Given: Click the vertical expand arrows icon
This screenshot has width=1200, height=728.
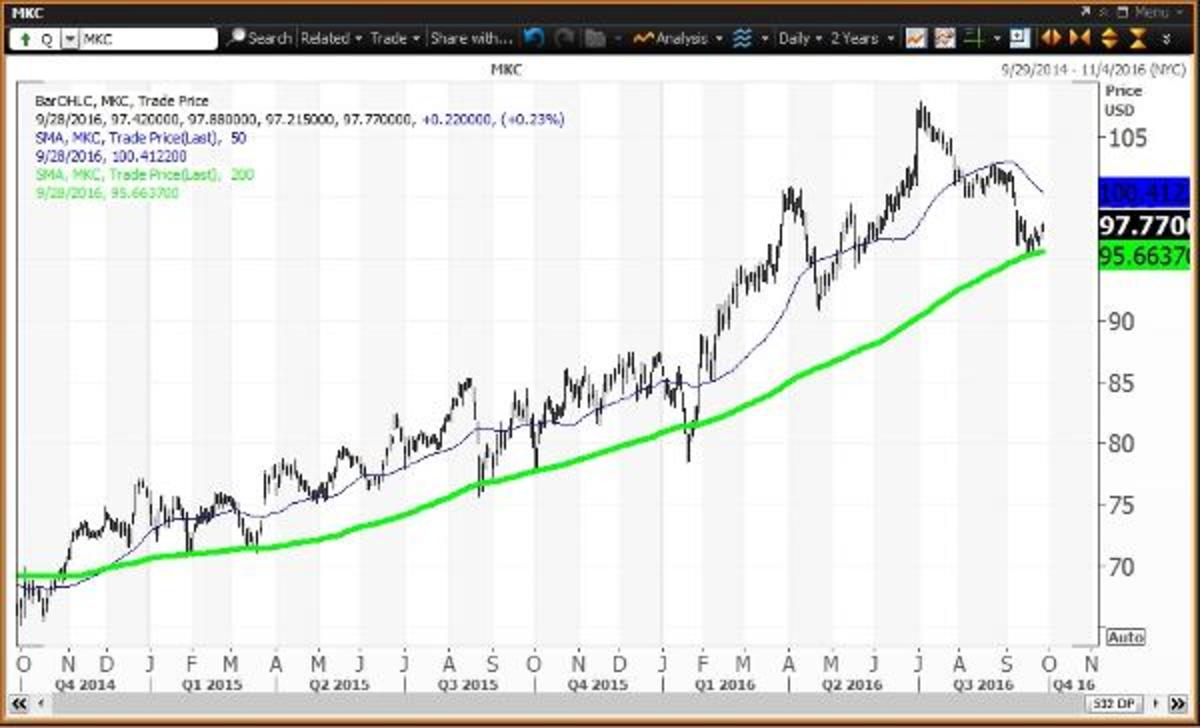Looking at the screenshot, I should point(1109,39).
